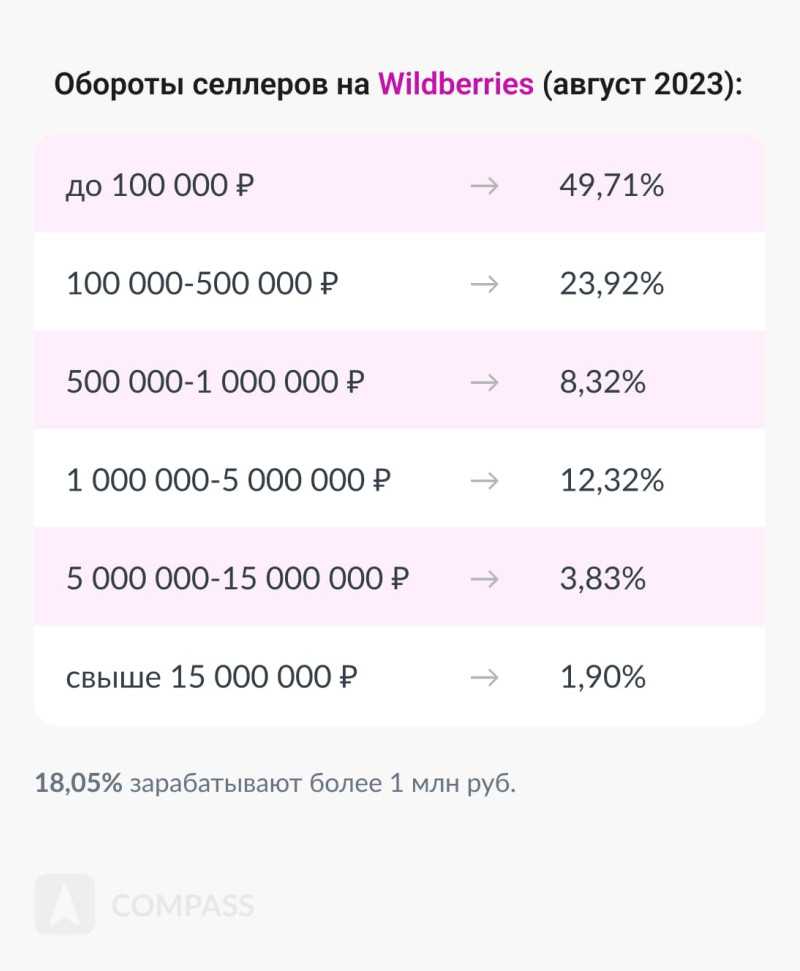The width and height of the screenshot is (800, 971).
Task: Click the arrow in the 1 000 000-5 000 000 ₽ row
Action: click(x=484, y=480)
